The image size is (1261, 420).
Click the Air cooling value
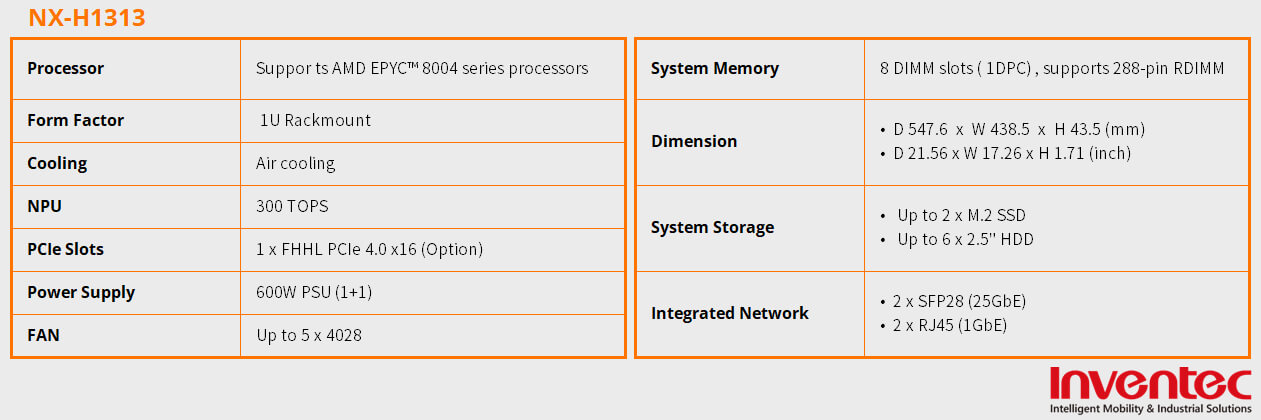coord(295,163)
